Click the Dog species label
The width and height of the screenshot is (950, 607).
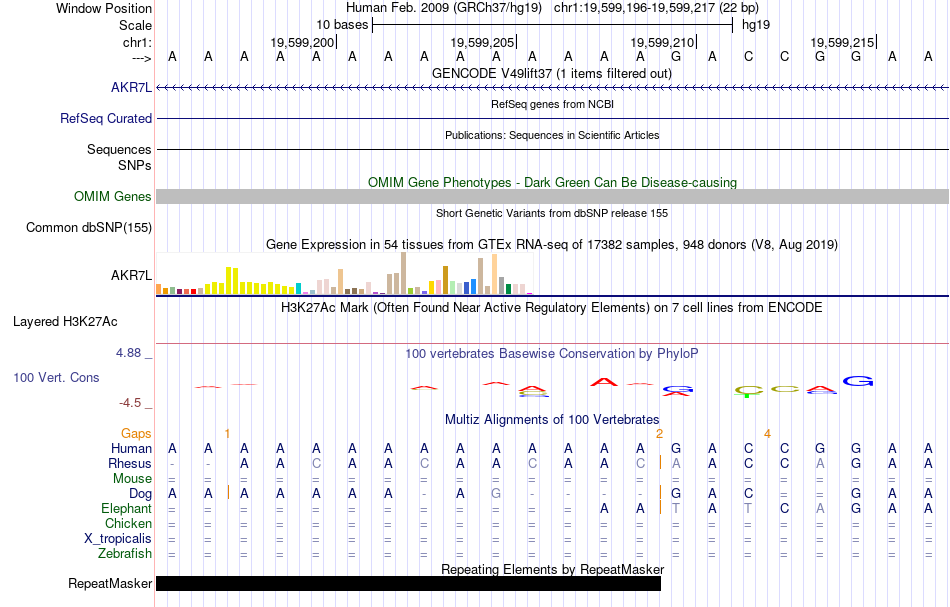pos(140,494)
